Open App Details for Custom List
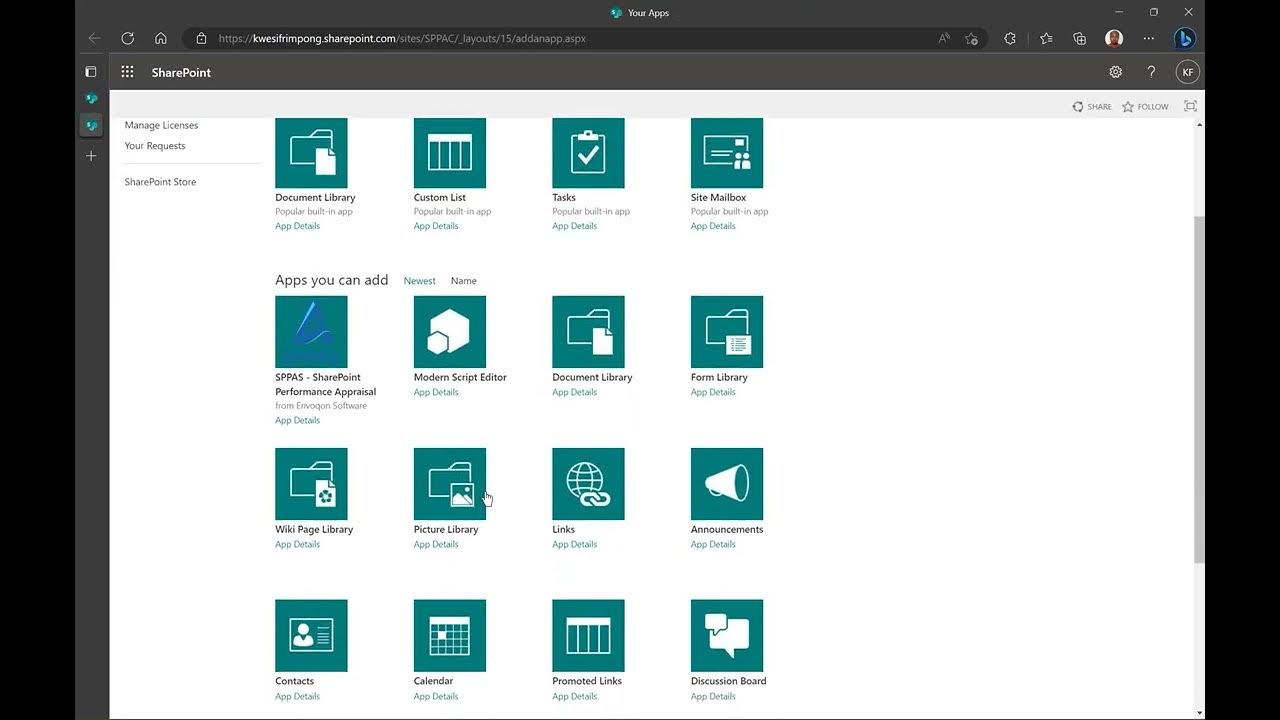Image resolution: width=1280 pixels, height=720 pixels. pos(436,226)
